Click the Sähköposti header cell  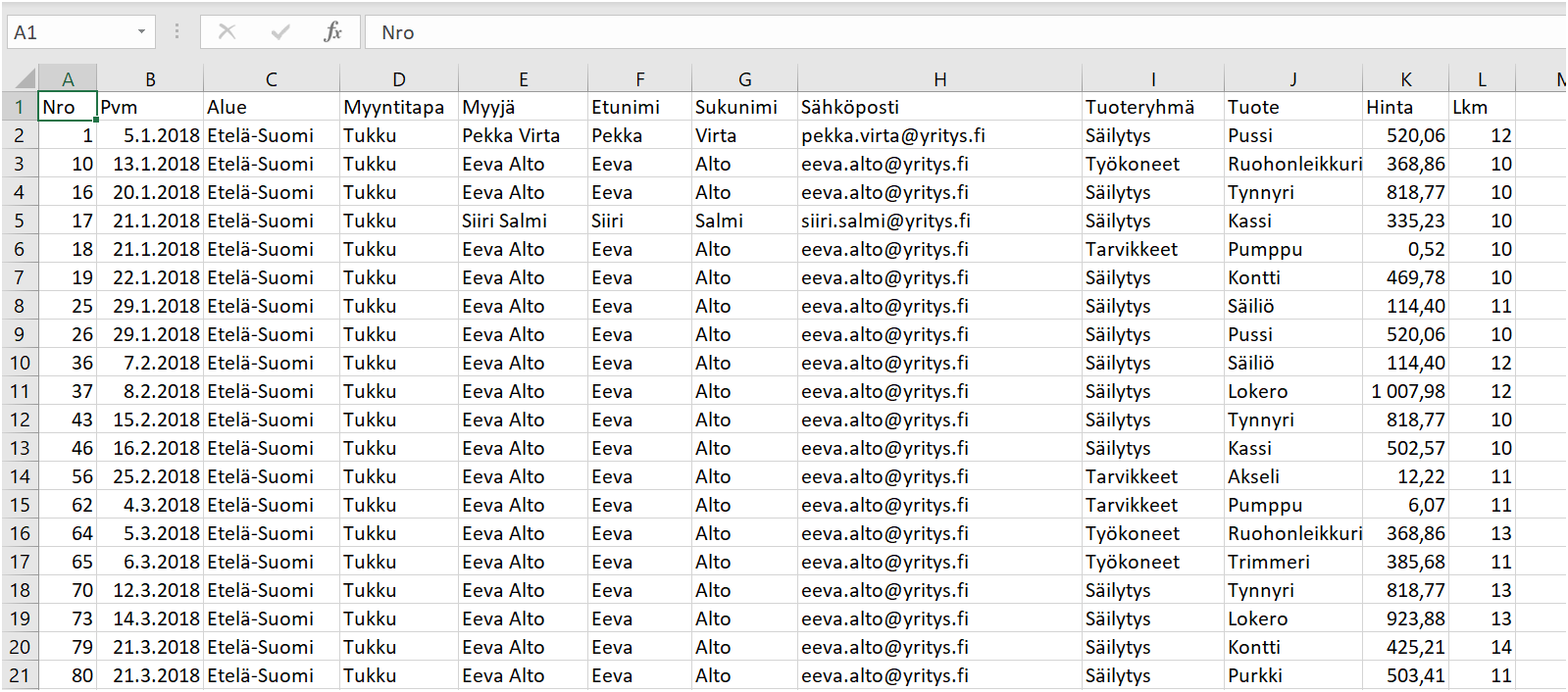pos(940,107)
